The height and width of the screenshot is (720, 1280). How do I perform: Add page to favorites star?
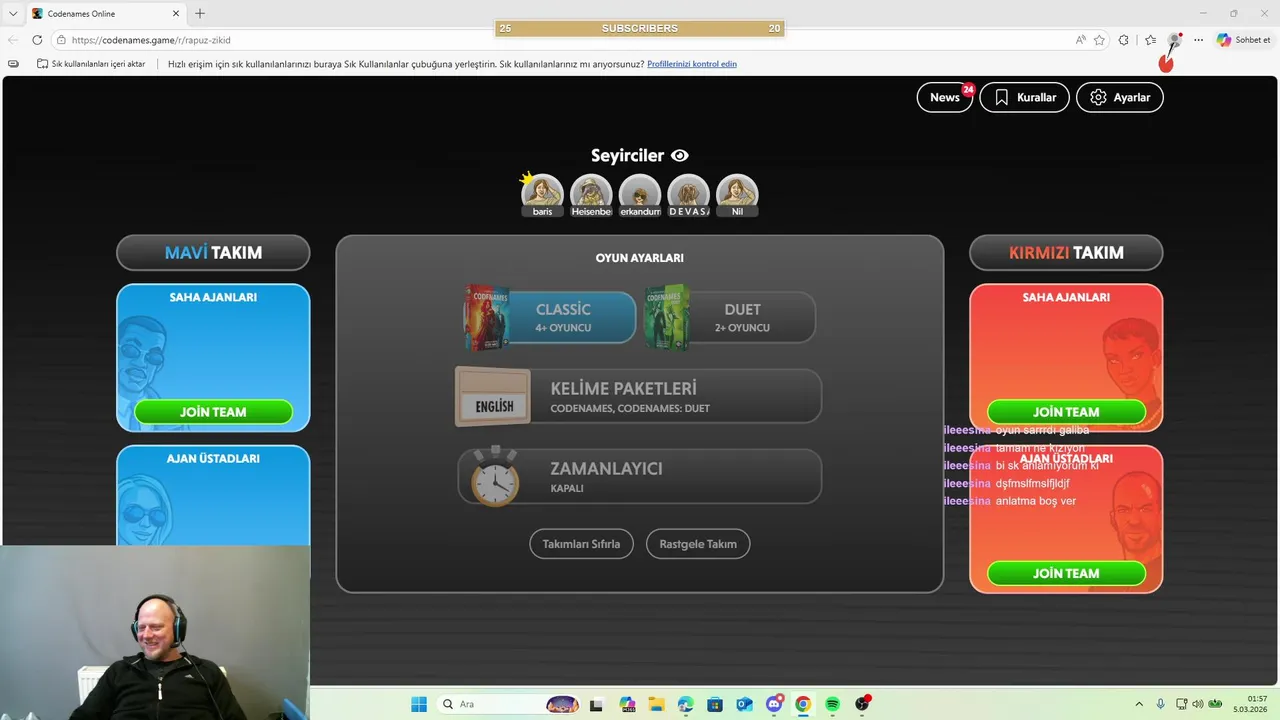pos(1099,40)
